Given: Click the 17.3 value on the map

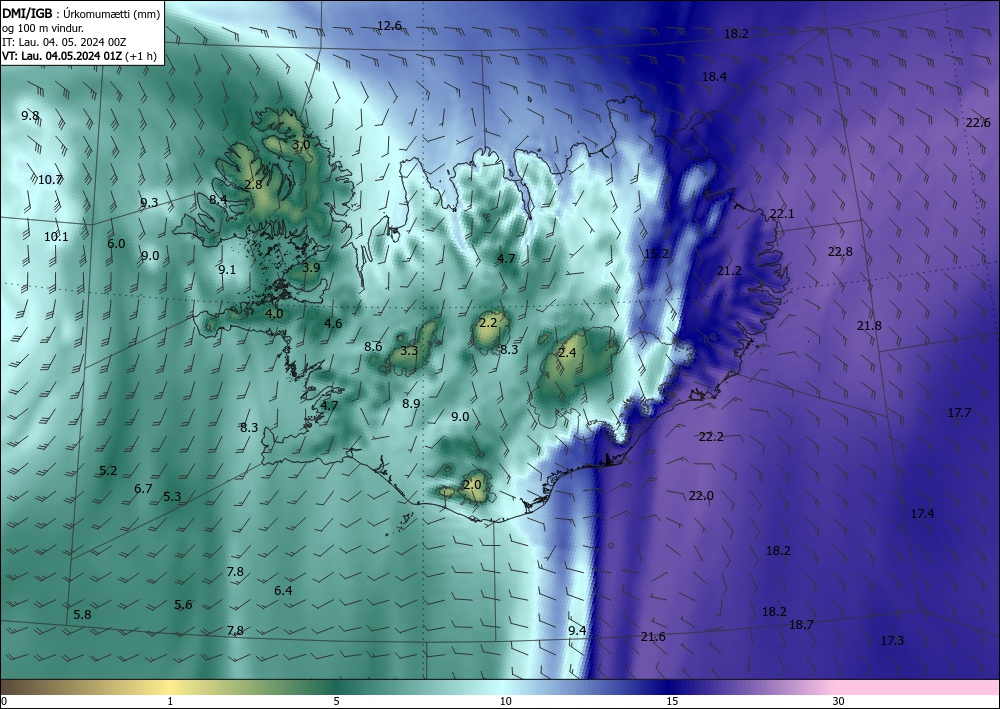Looking at the screenshot, I should [x=892, y=641].
